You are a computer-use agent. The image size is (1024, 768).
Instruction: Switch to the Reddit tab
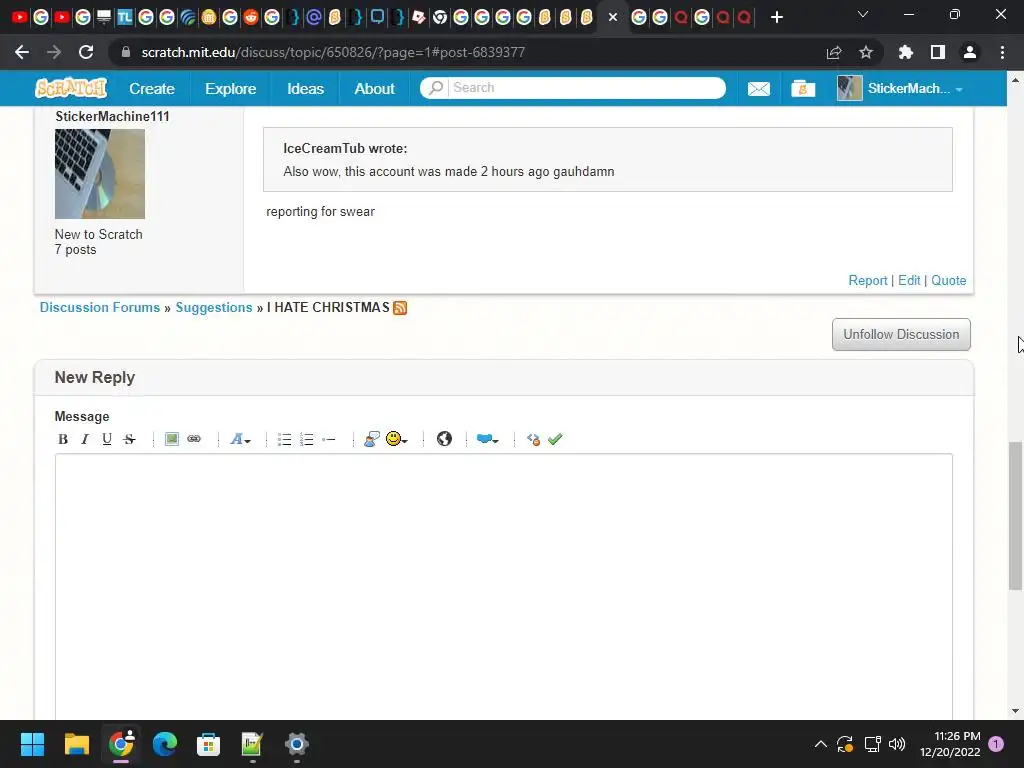(250, 17)
